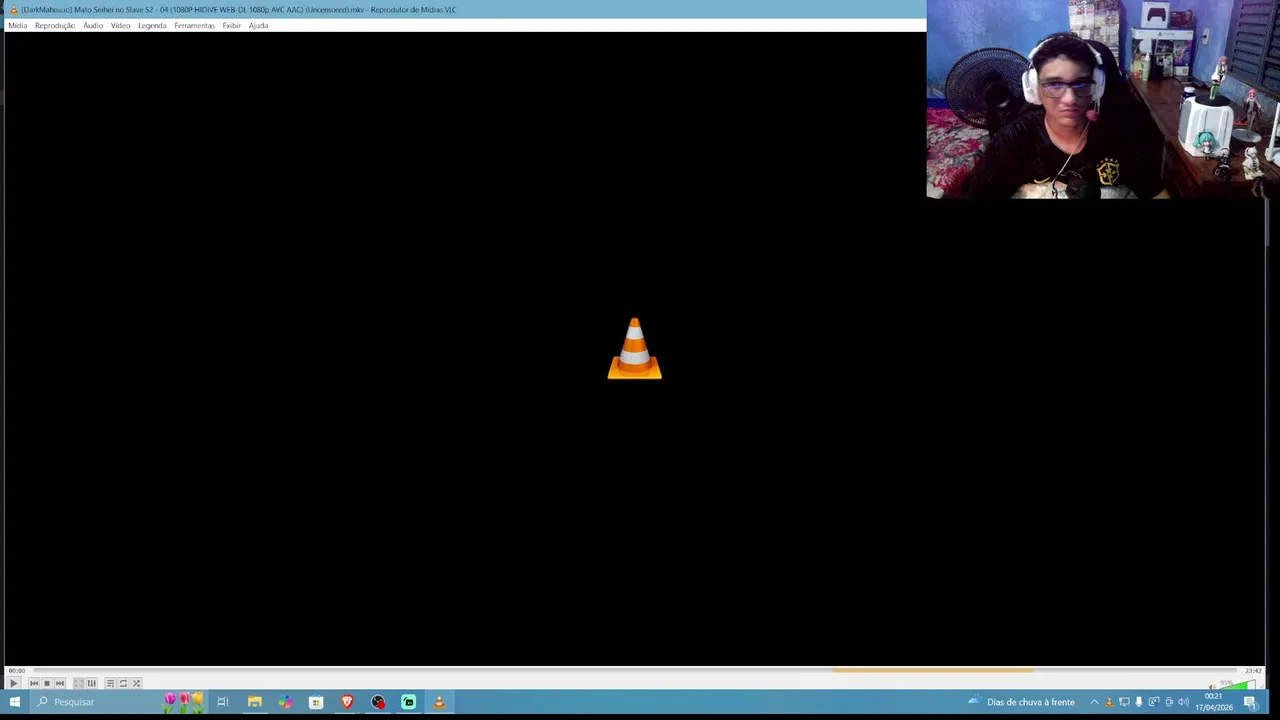This screenshot has height=720, width=1280.
Task: Click the VLC cone in video area
Action: pyautogui.click(x=635, y=349)
